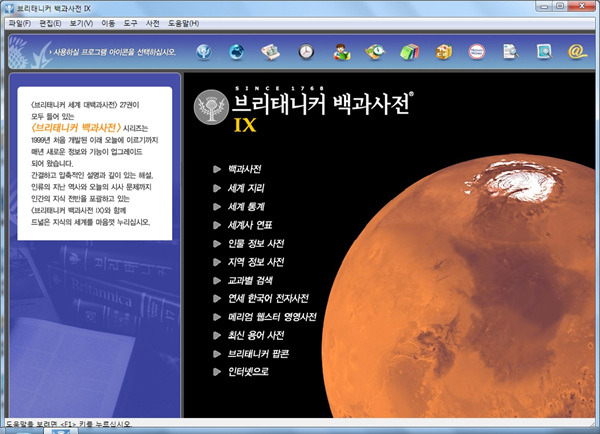Screen dimensions: 600x434
Task: Go to 세계사 연표 entry
Action: tap(250, 225)
